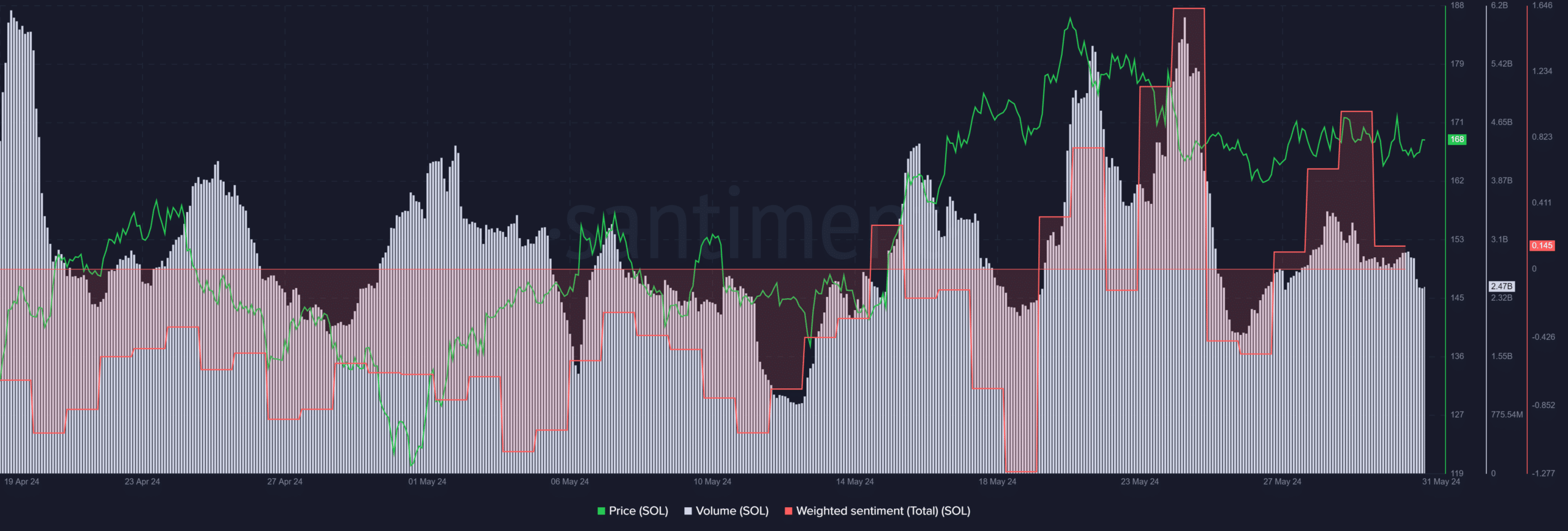Click the red Weighted sentiment legend swatch
Screen dimensions: 1568x531
(x=789, y=511)
